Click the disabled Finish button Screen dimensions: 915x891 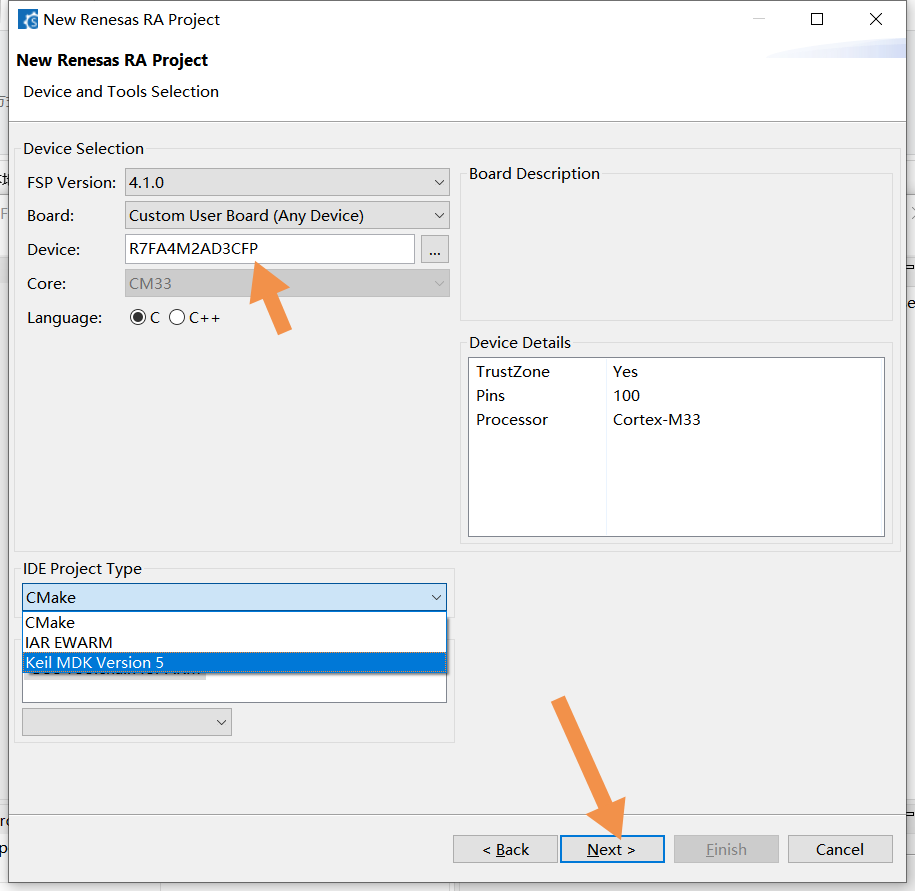pos(727,849)
